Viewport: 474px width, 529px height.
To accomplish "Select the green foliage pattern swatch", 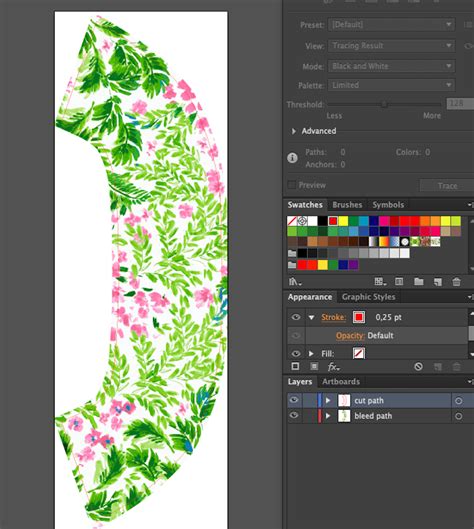I will pos(415,242).
